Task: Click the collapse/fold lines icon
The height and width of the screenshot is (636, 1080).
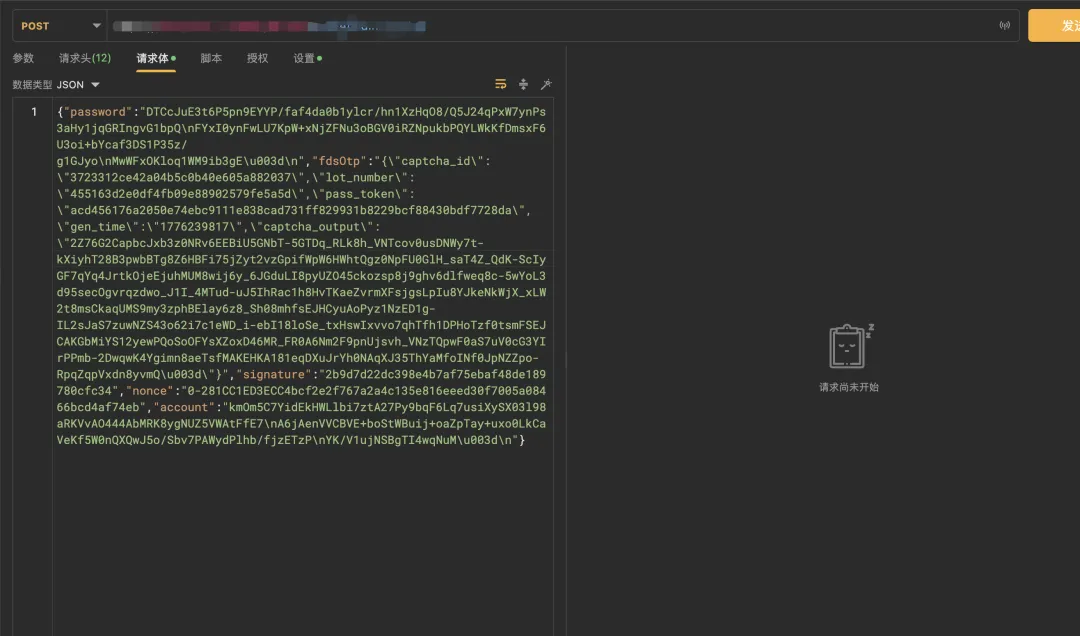Action: [x=523, y=84]
